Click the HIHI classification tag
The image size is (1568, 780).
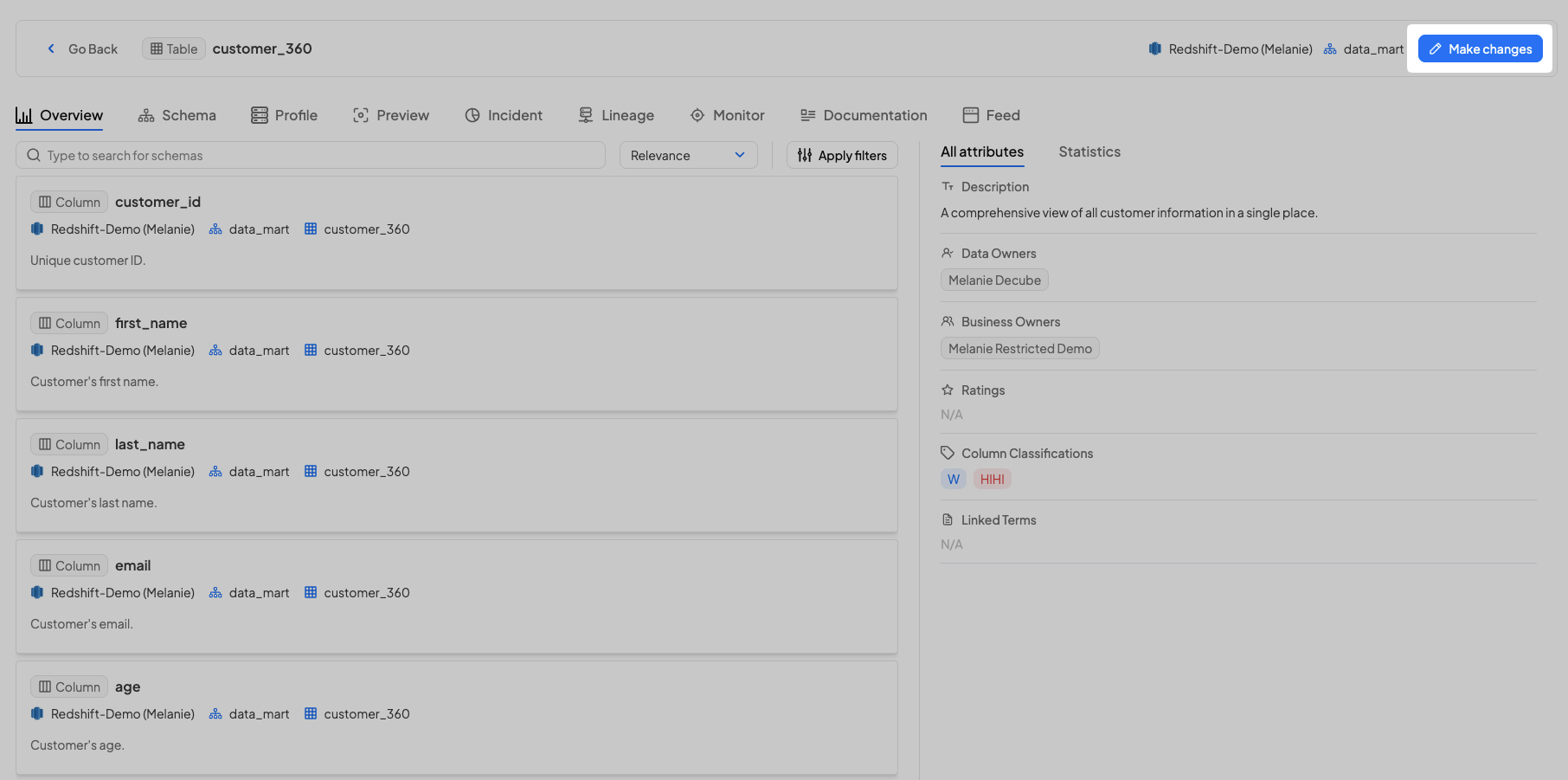992,479
